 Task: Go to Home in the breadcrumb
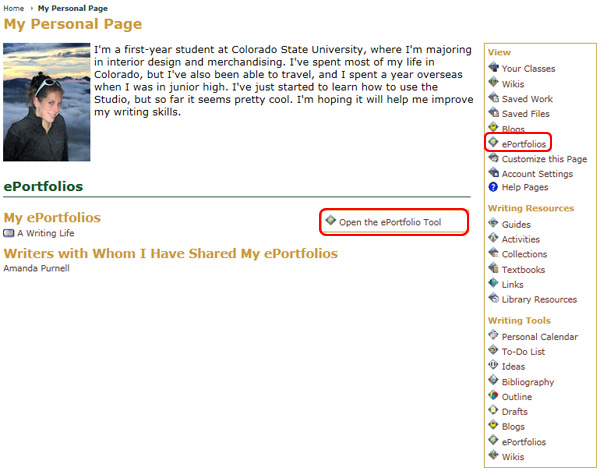tap(13, 8)
